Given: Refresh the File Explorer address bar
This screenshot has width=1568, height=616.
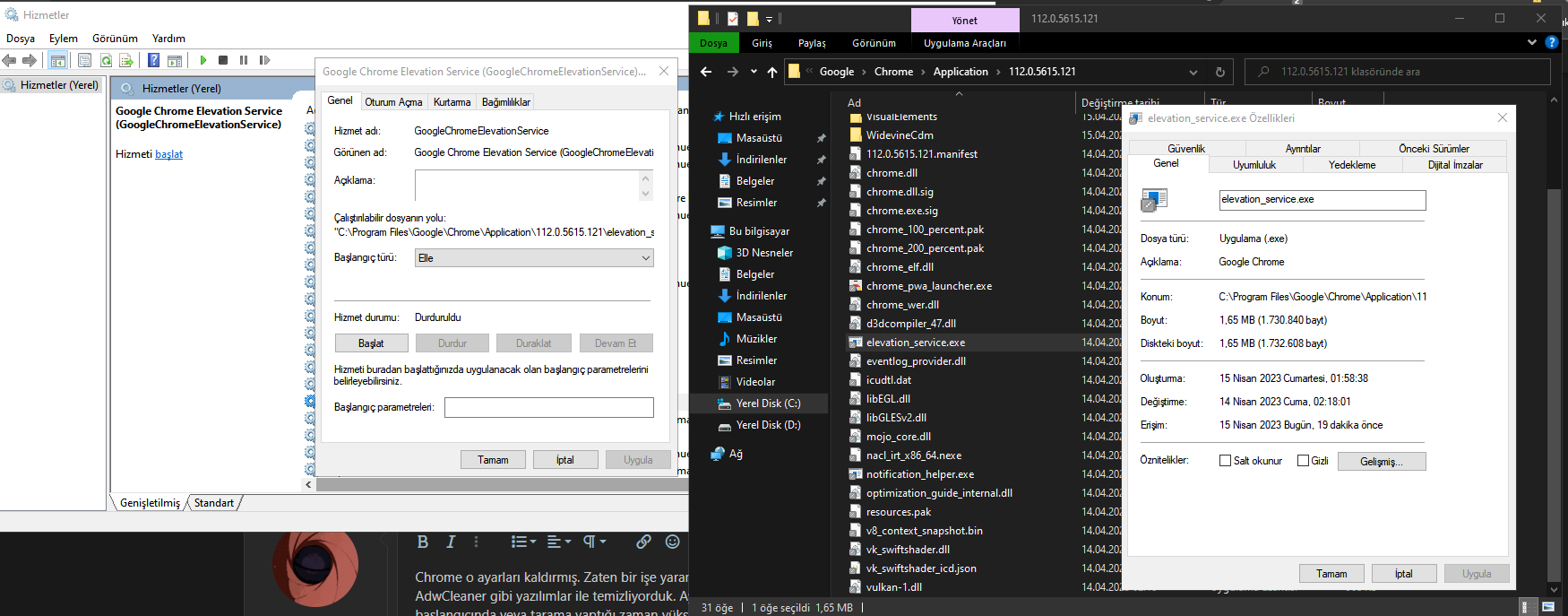Looking at the screenshot, I should [1219, 72].
